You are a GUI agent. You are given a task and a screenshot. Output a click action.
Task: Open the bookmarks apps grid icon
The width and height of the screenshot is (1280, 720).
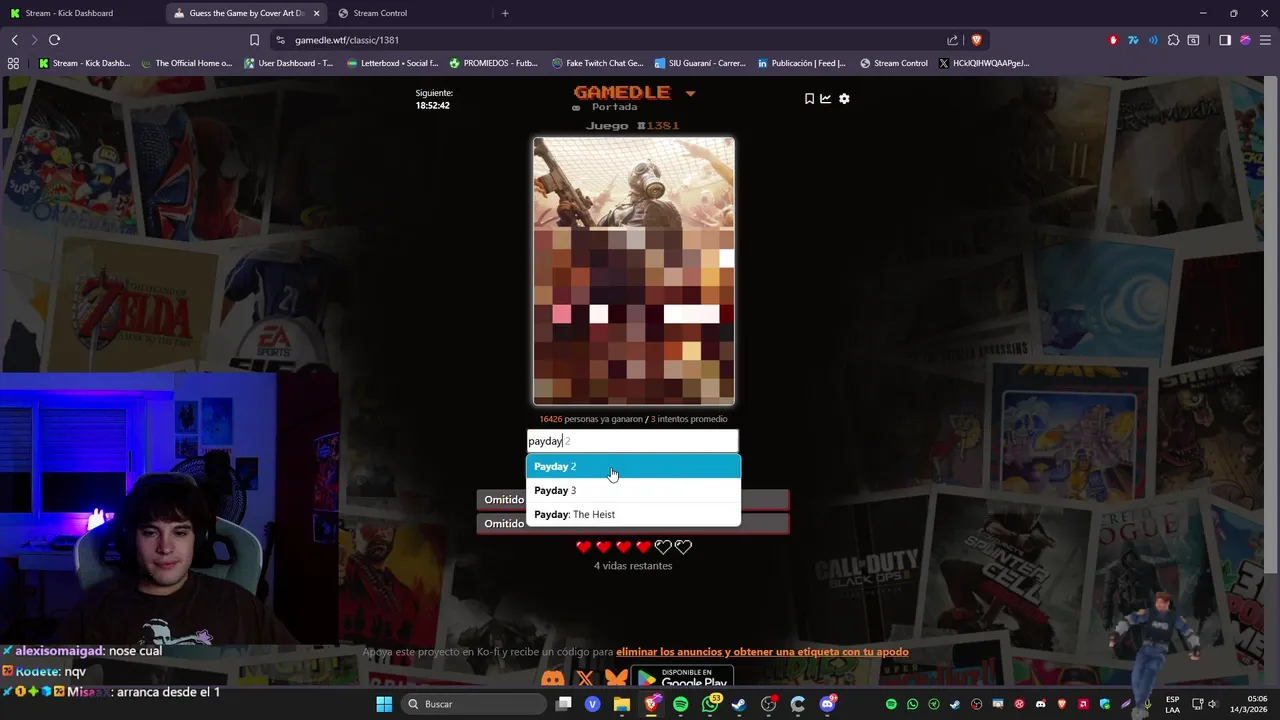[x=13, y=63]
